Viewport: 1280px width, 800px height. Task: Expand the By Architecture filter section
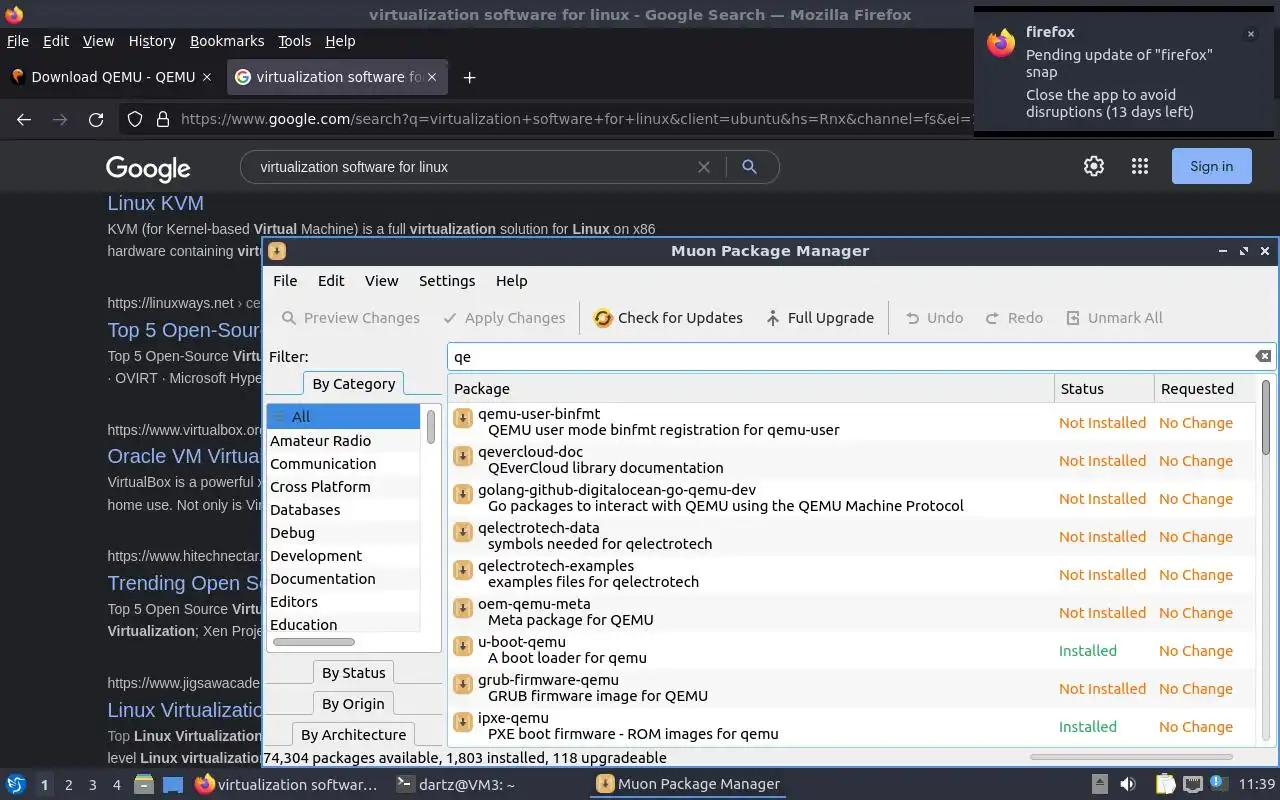point(353,735)
